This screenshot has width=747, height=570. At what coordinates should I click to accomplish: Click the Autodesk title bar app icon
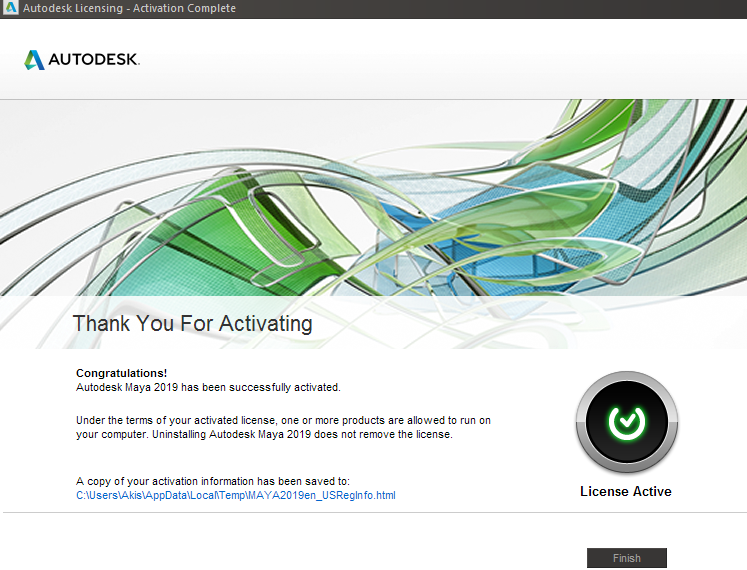click(10, 8)
